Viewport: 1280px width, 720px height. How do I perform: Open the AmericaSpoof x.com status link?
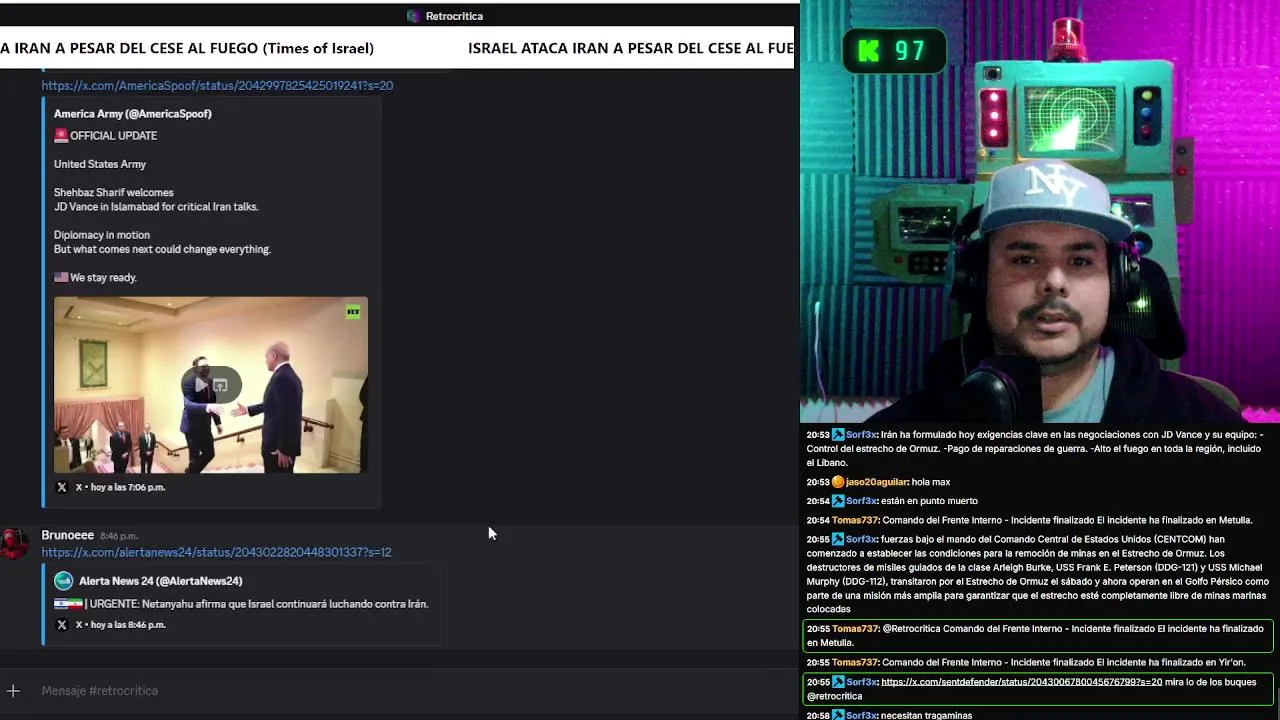click(217, 85)
